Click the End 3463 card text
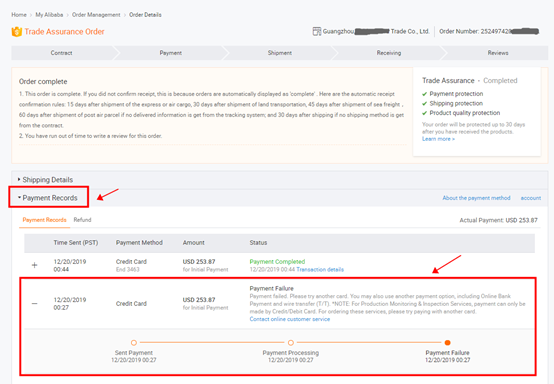Screen dimensions: 554x384 coord(128,270)
